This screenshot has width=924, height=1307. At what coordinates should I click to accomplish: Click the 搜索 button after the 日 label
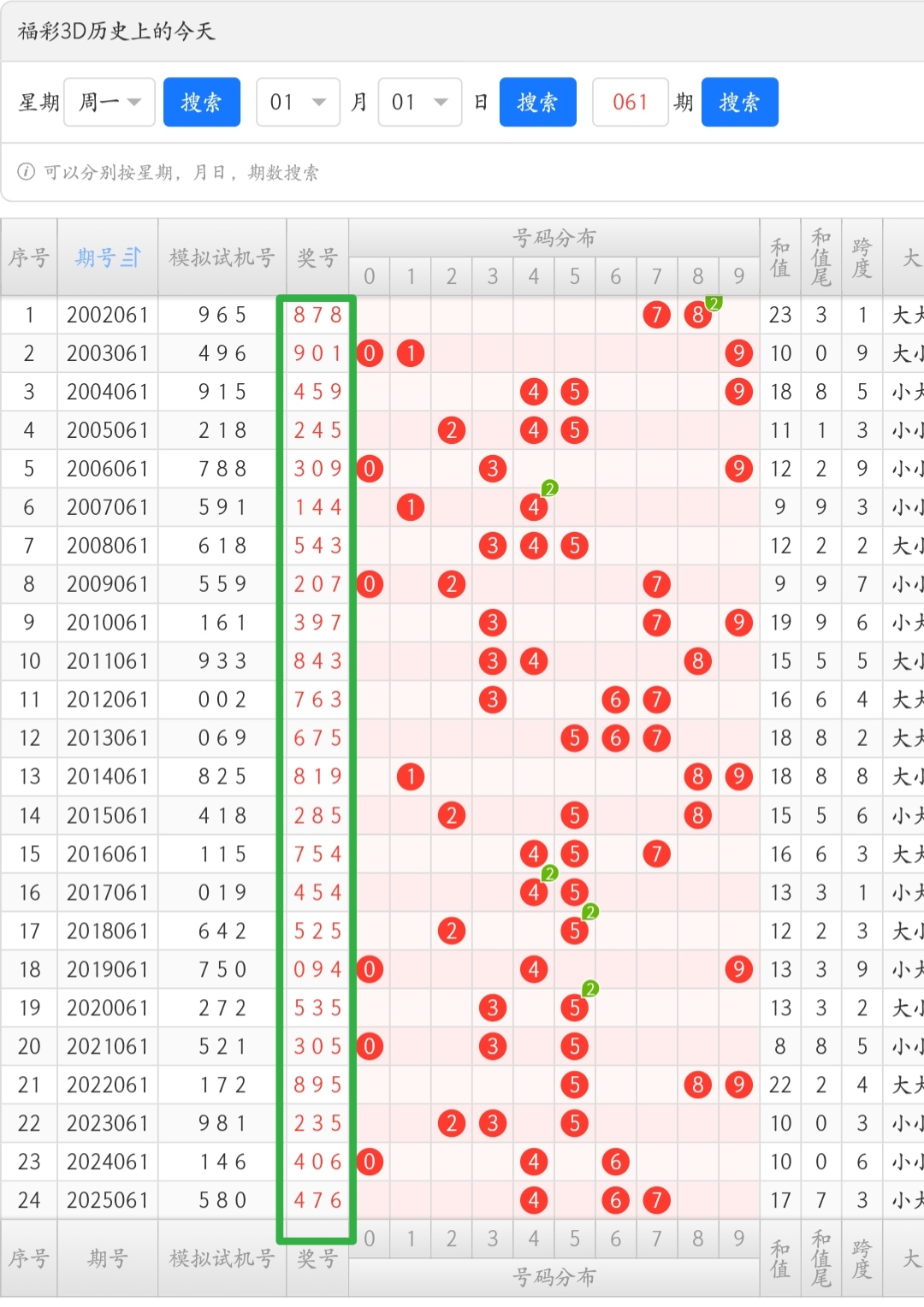538,103
